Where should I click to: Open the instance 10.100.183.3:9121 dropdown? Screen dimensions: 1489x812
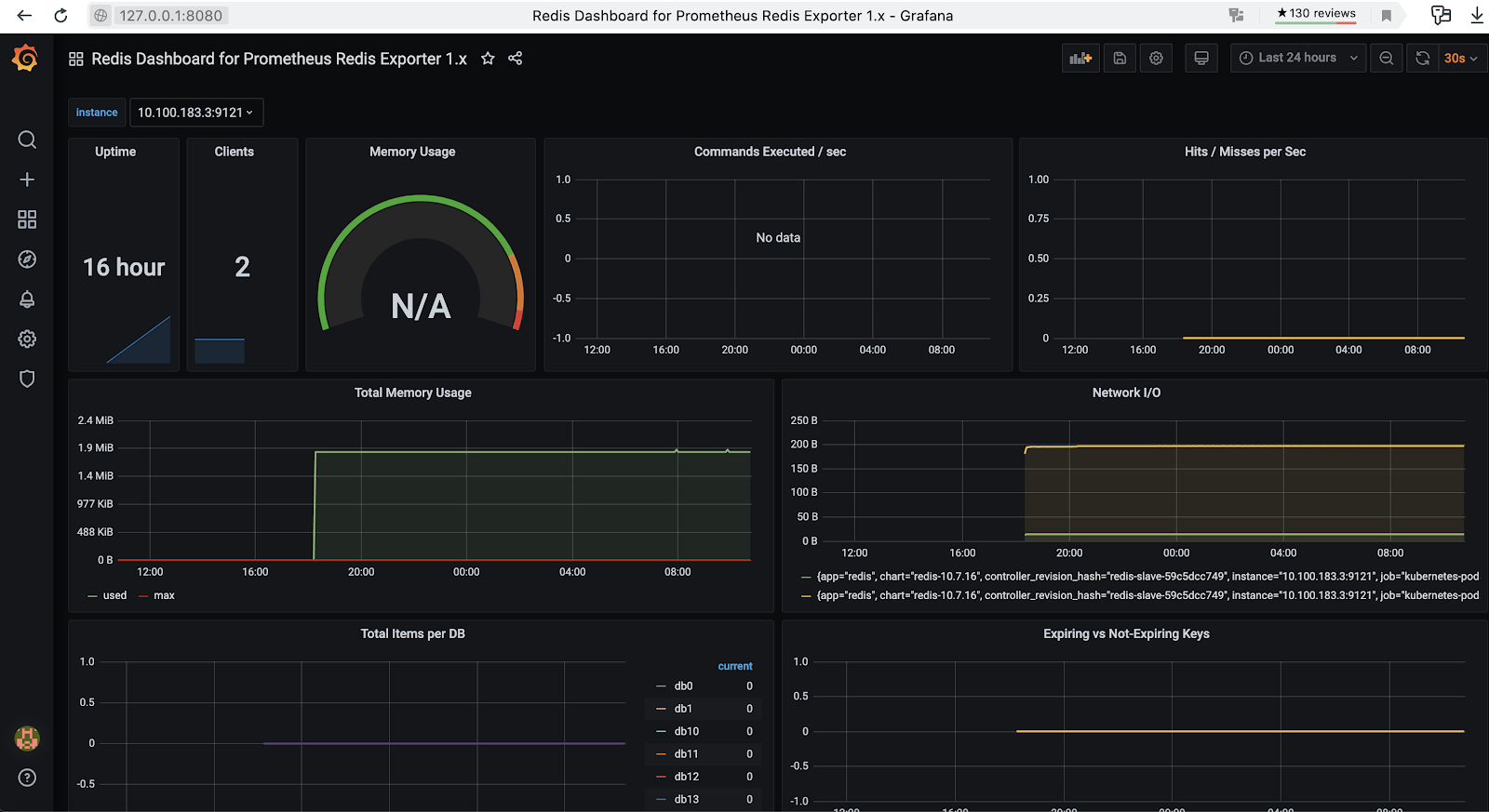[x=196, y=113]
